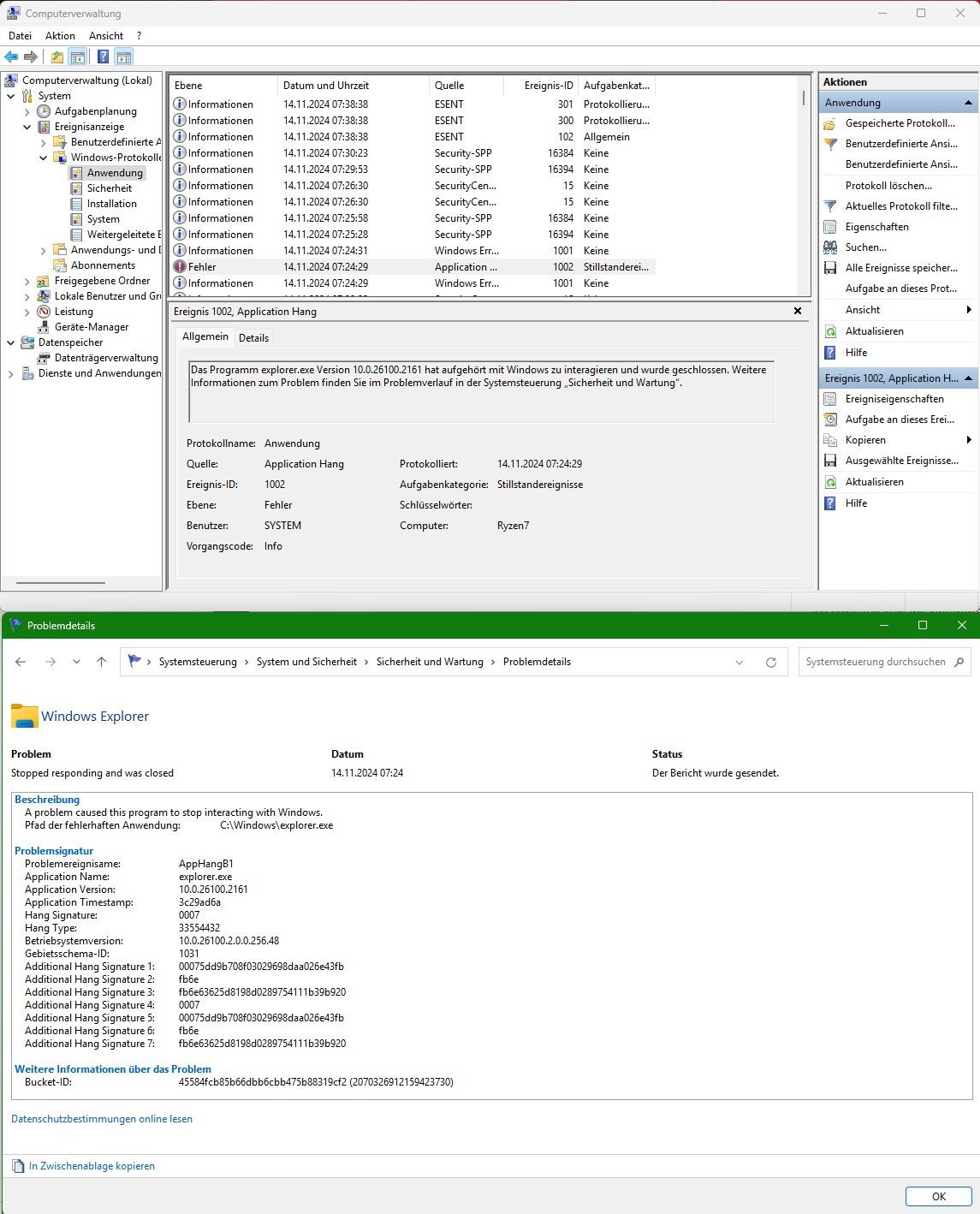
Task: Click Protokoll löschen action
Action: tap(888, 186)
